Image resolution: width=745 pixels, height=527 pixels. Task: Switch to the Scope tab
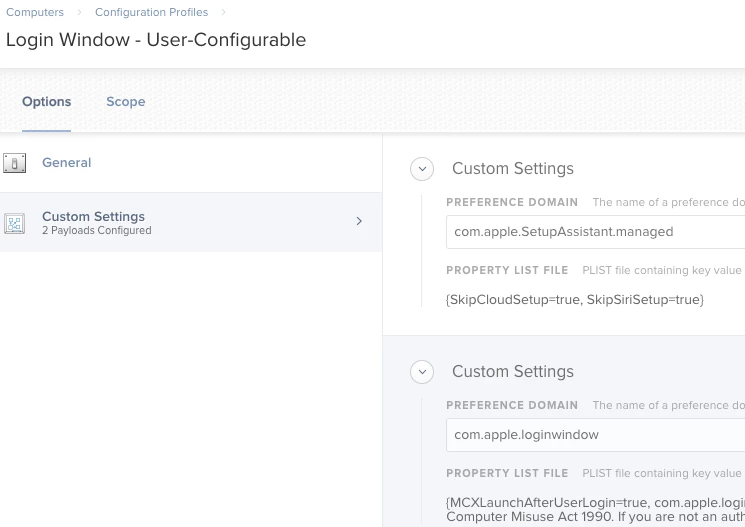(x=126, y=102)
